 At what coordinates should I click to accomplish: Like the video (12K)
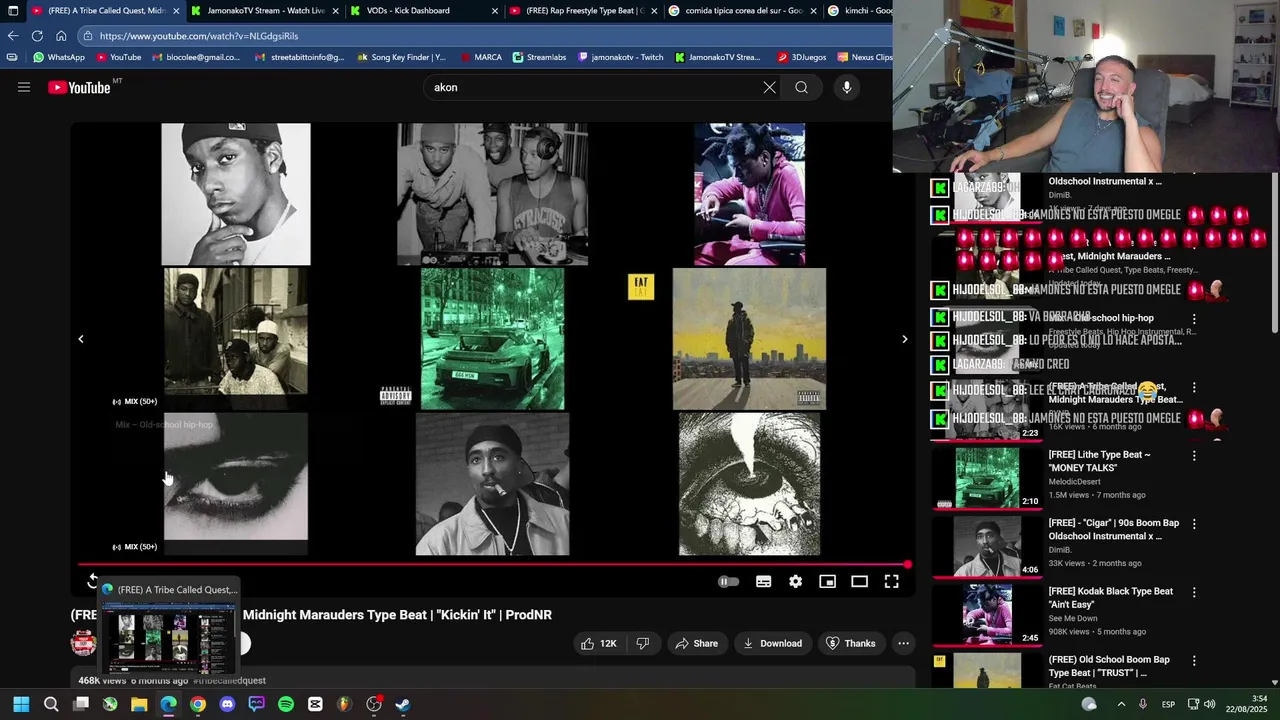pos(599,643)
